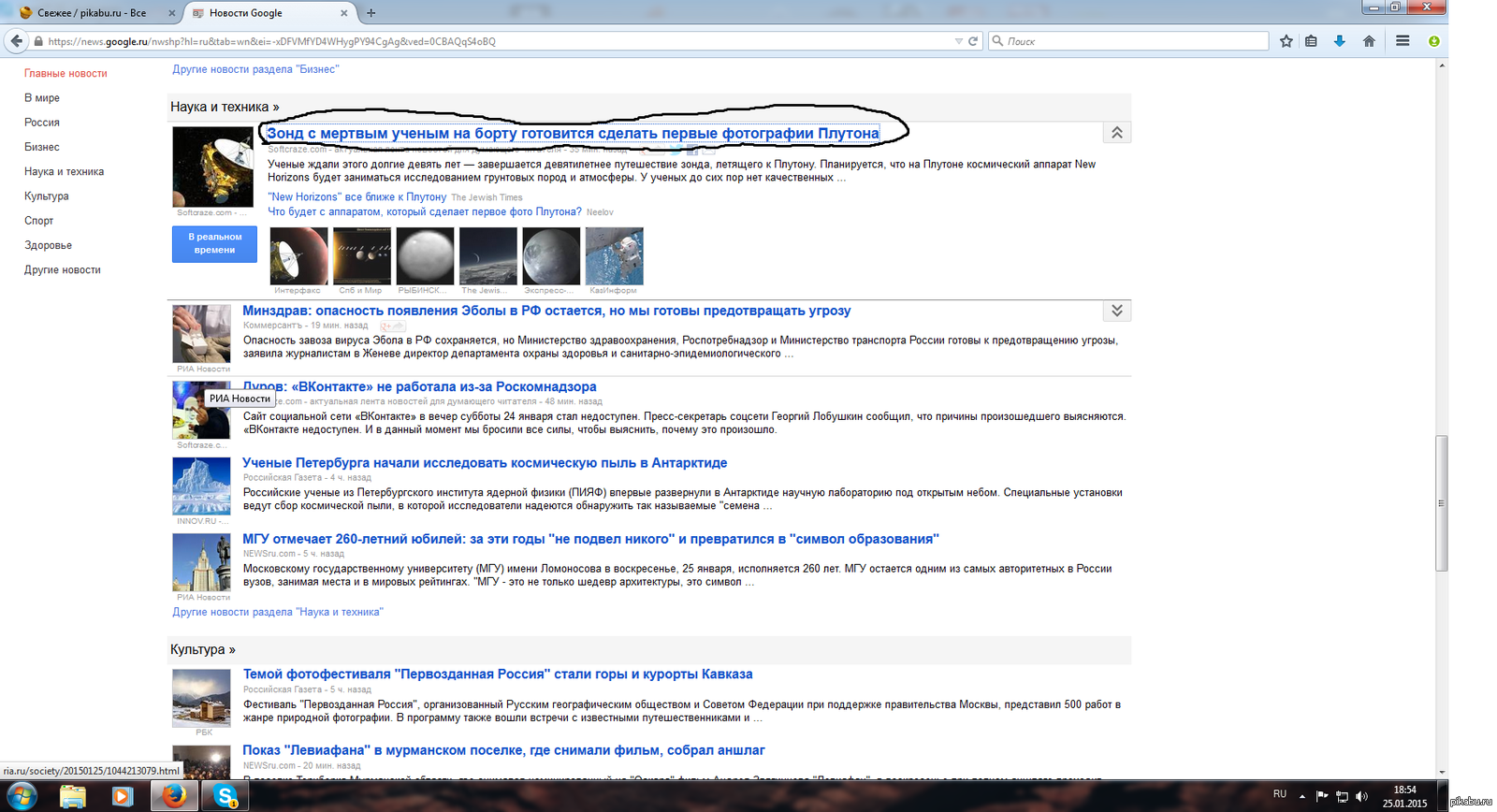Click the browser back arrow button

coord(16,41)
